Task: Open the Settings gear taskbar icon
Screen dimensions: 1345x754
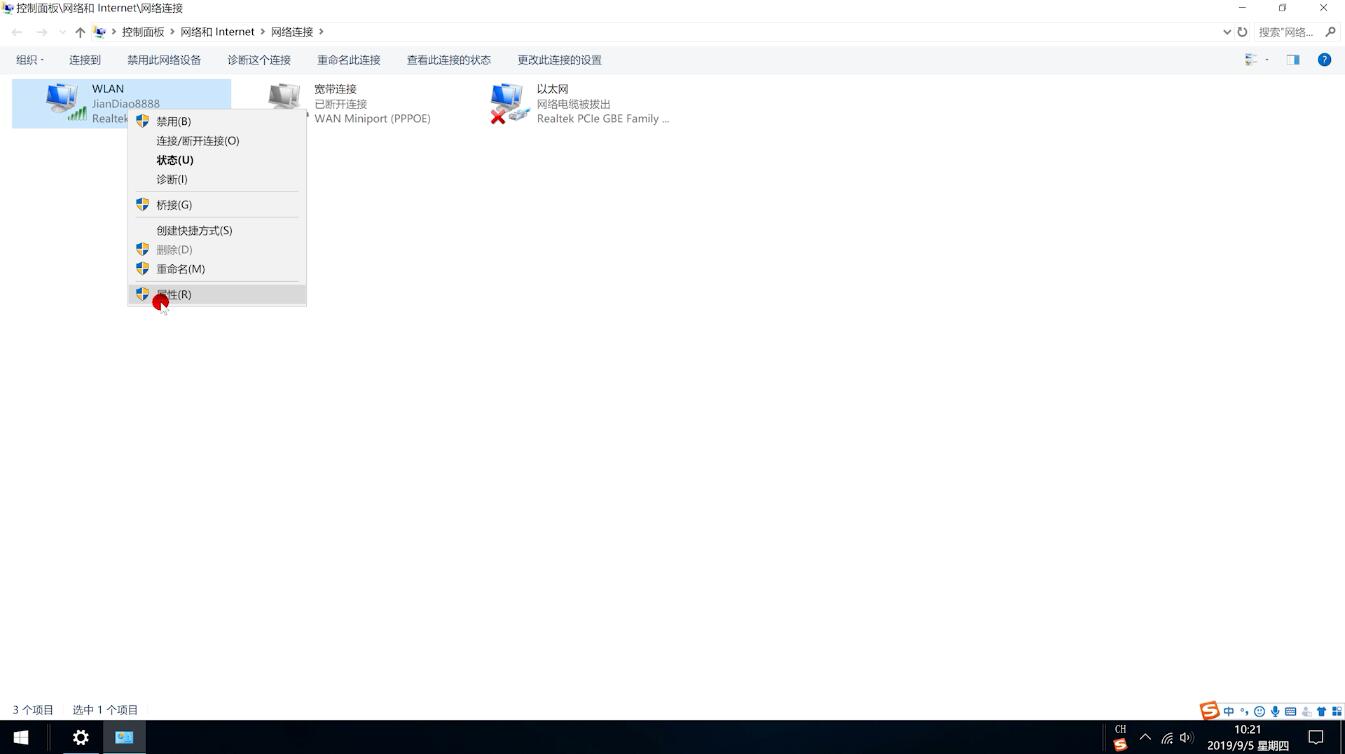Action: point(81,738)
